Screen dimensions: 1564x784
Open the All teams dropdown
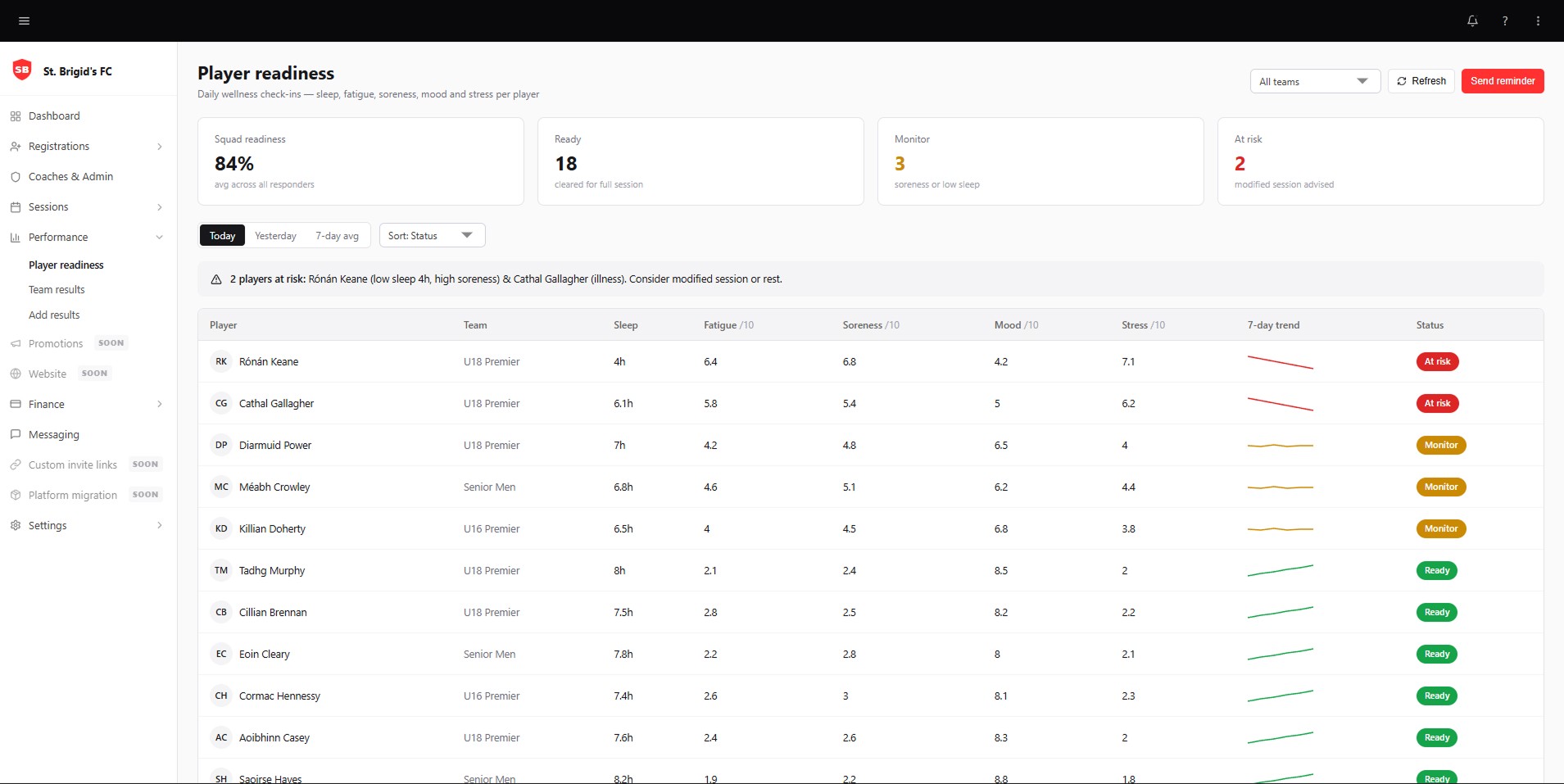(1315, 81)
